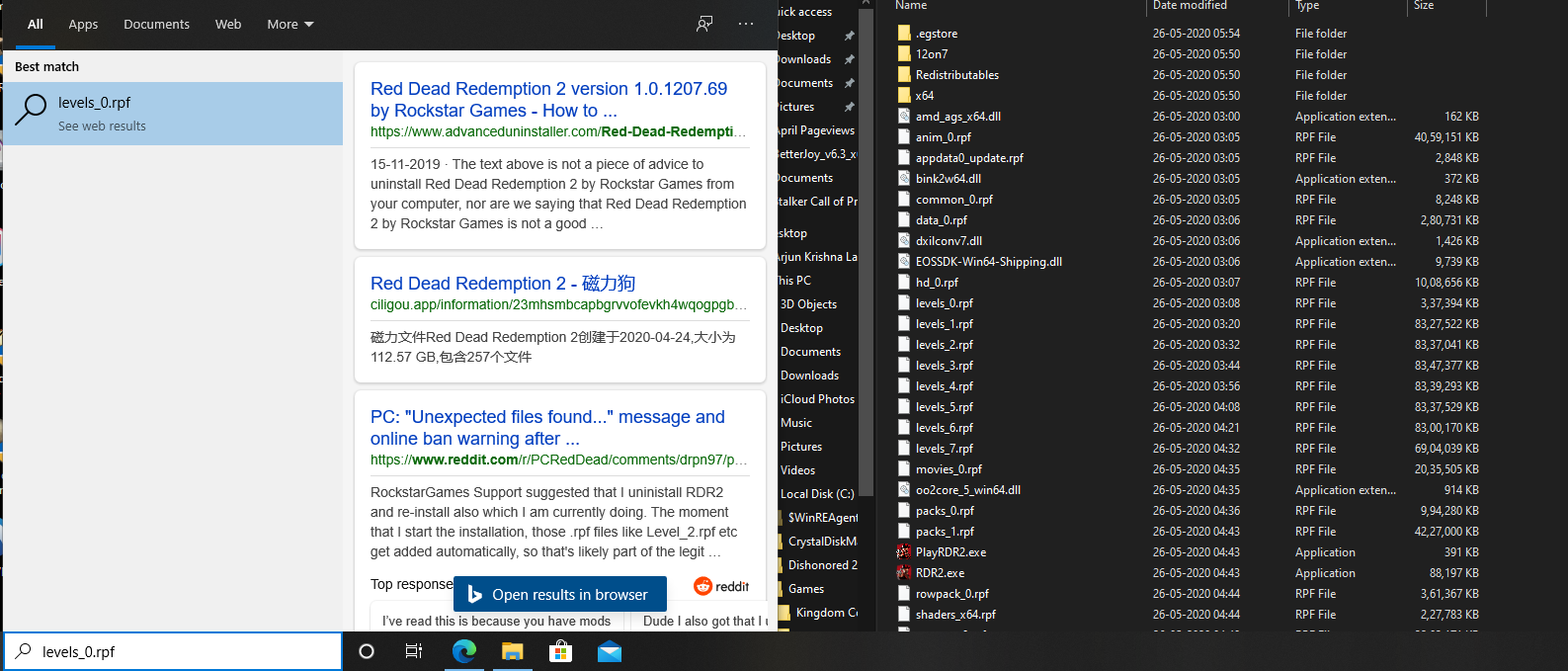Select Local Disk (C:) in navigation pane
The image size is (1568, 671).
pyautogui.click(x=817, y=493)
